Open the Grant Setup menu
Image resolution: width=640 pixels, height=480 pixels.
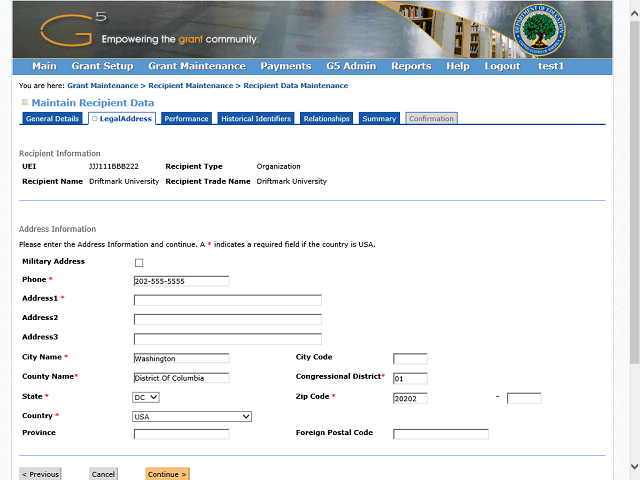102,66
